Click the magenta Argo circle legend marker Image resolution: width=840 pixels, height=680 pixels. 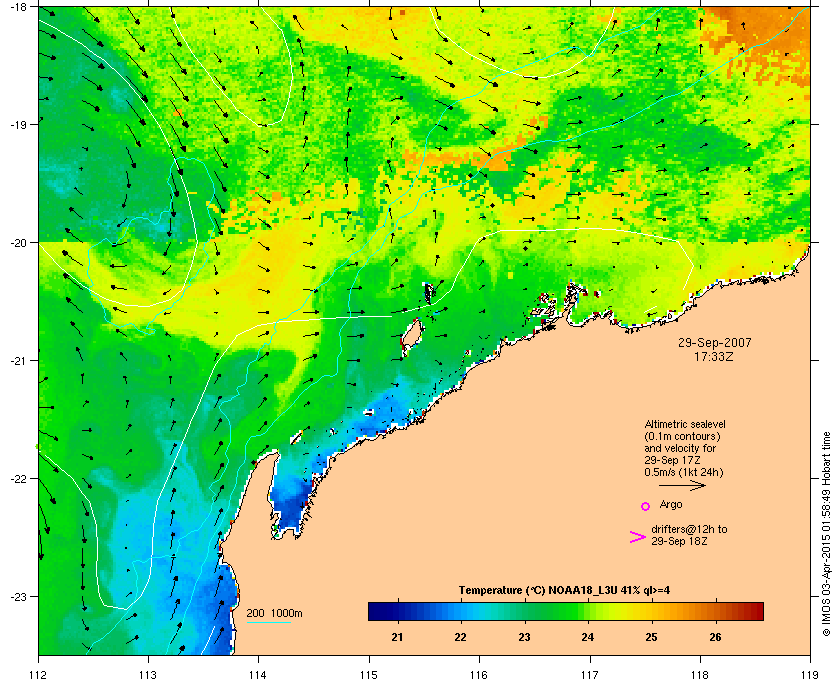coord(646,506)
